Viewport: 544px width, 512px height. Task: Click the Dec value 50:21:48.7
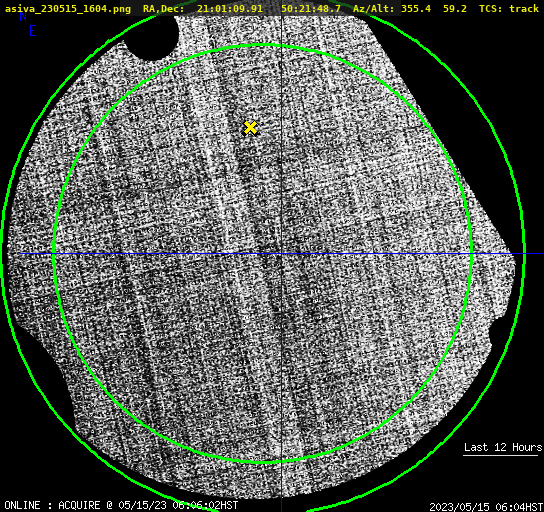click(311, 8)
